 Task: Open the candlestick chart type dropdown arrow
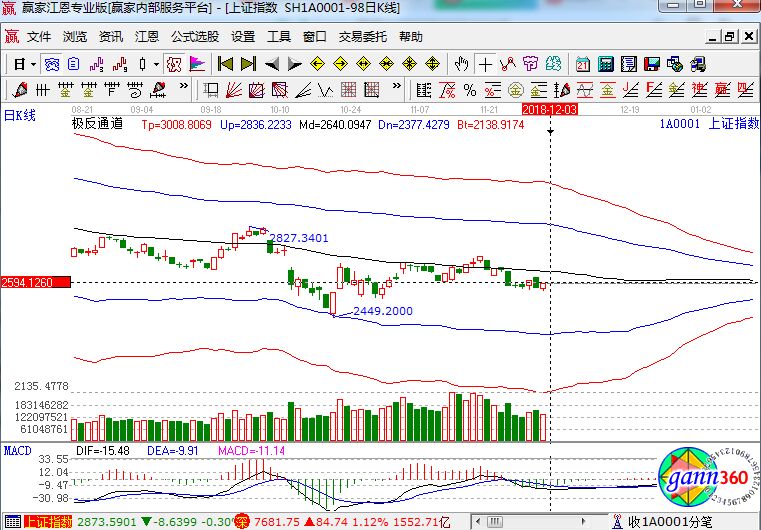point(155,64)
